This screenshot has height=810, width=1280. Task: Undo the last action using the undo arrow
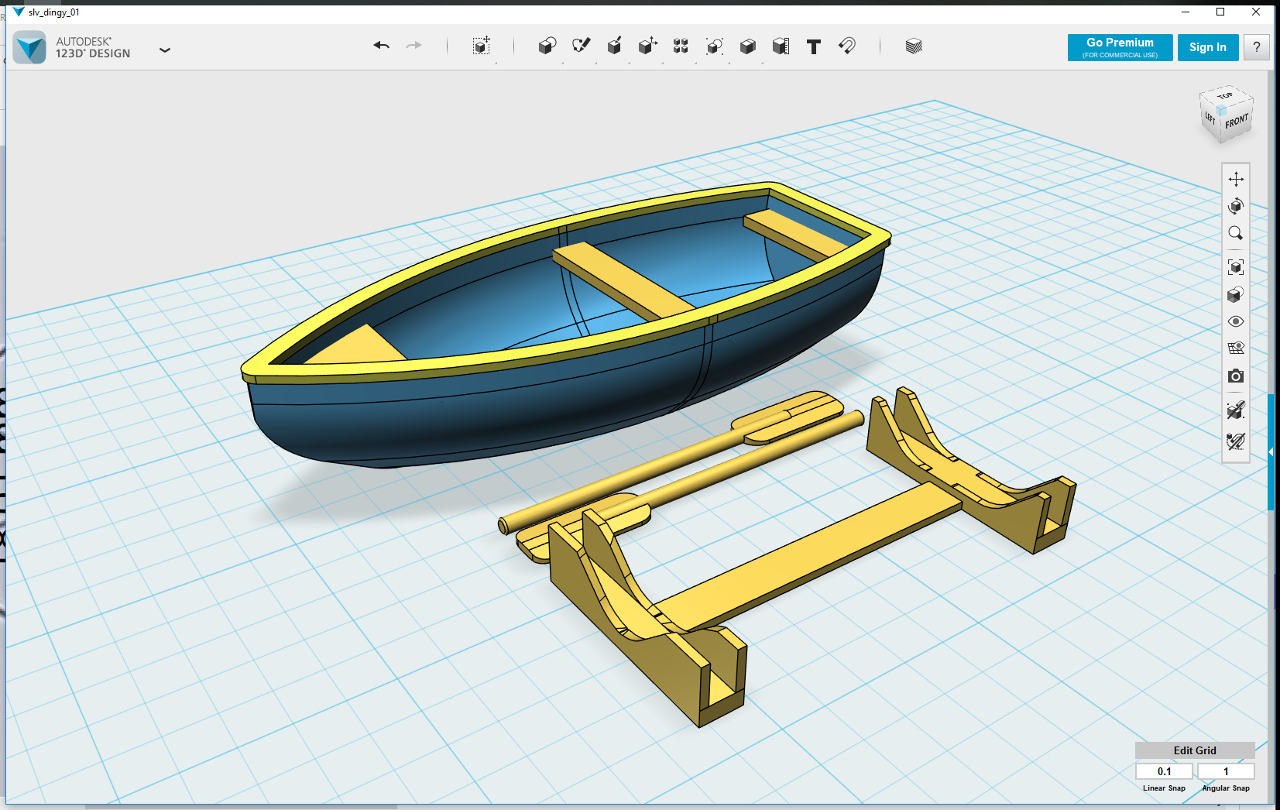point(381,46)
